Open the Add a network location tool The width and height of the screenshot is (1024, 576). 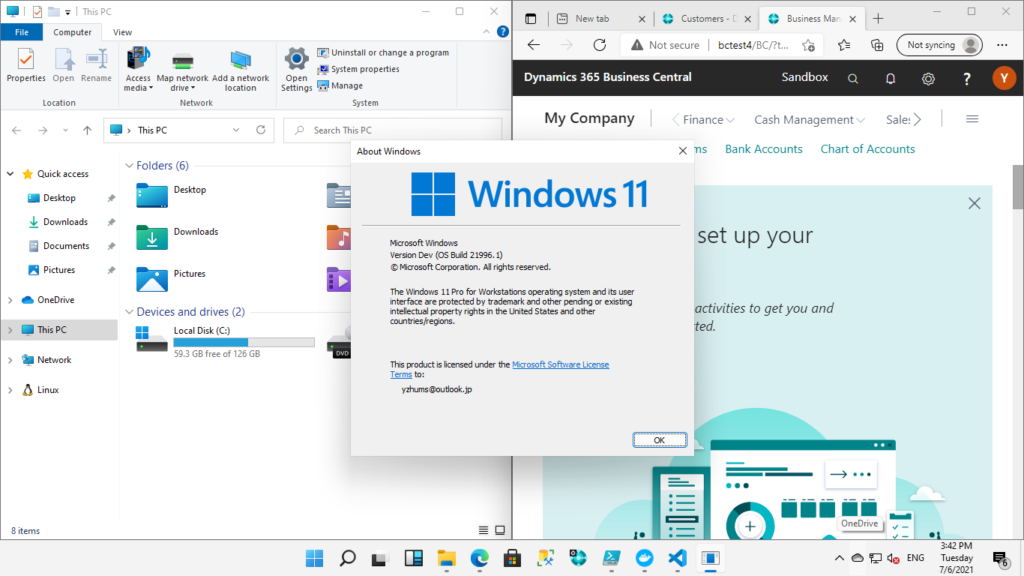click(x=240, y=70)
